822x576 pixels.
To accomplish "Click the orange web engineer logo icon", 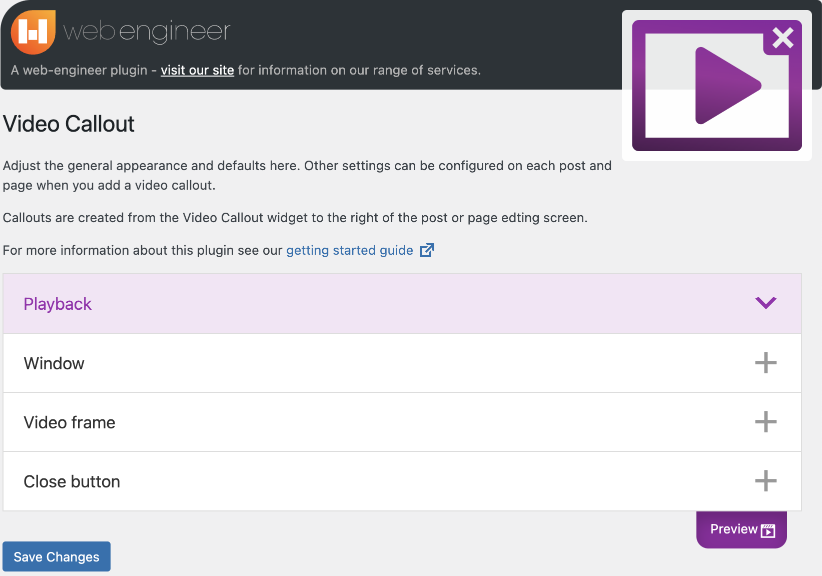I will [x=33, y=32].
